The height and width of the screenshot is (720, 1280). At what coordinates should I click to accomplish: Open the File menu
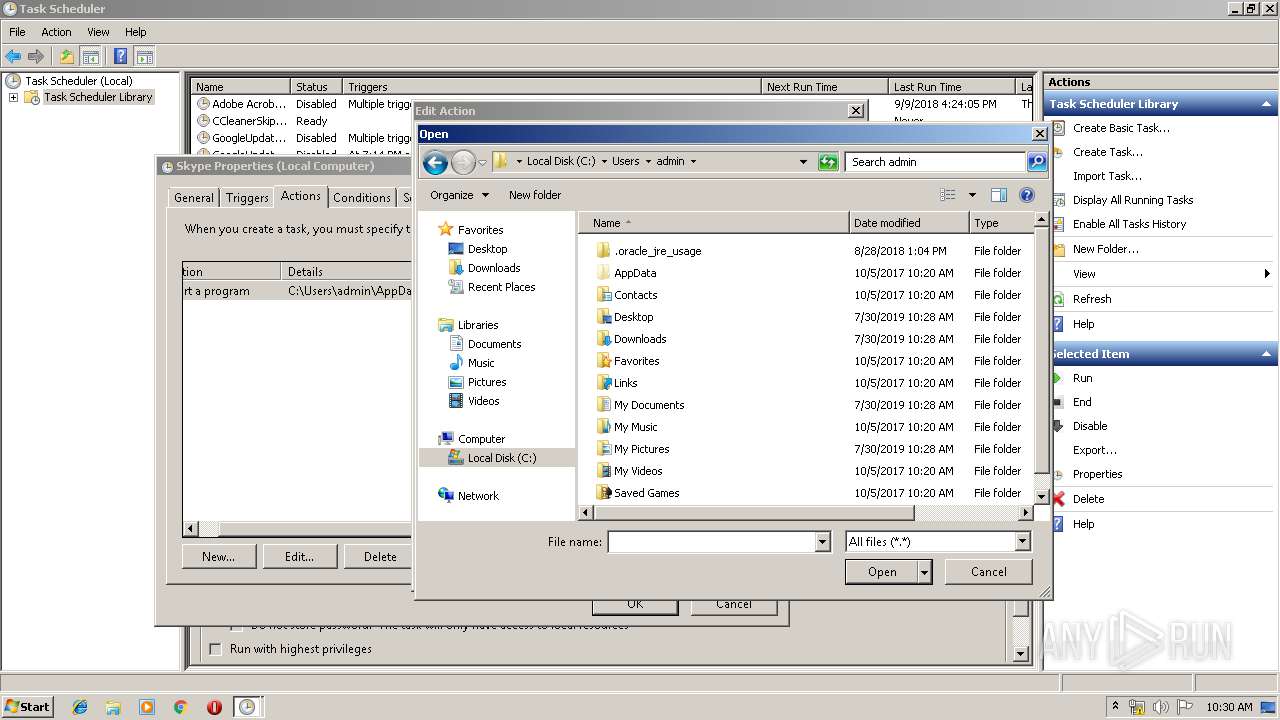[17, 32]
